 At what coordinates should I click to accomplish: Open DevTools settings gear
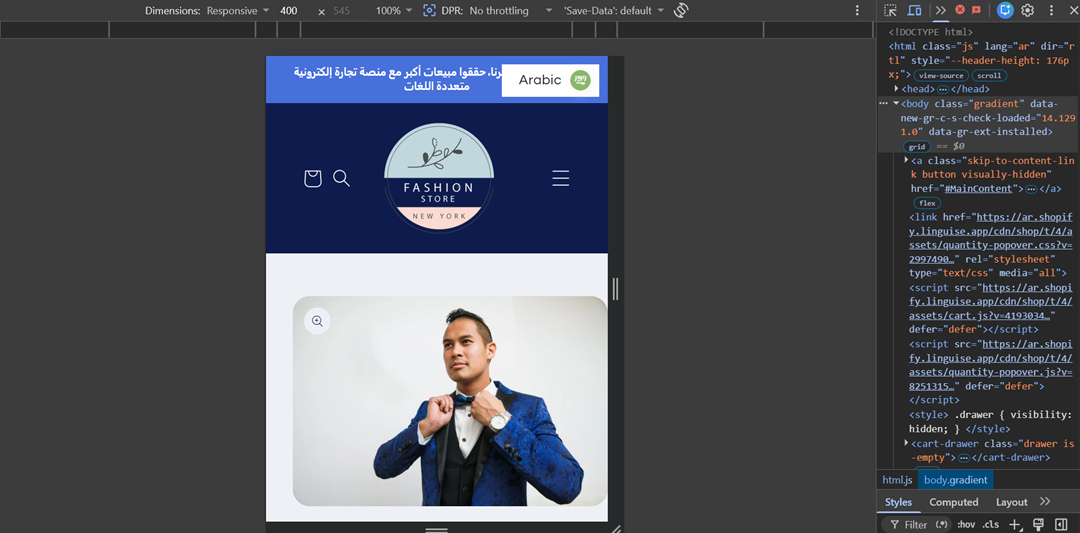coord(1028,10)
